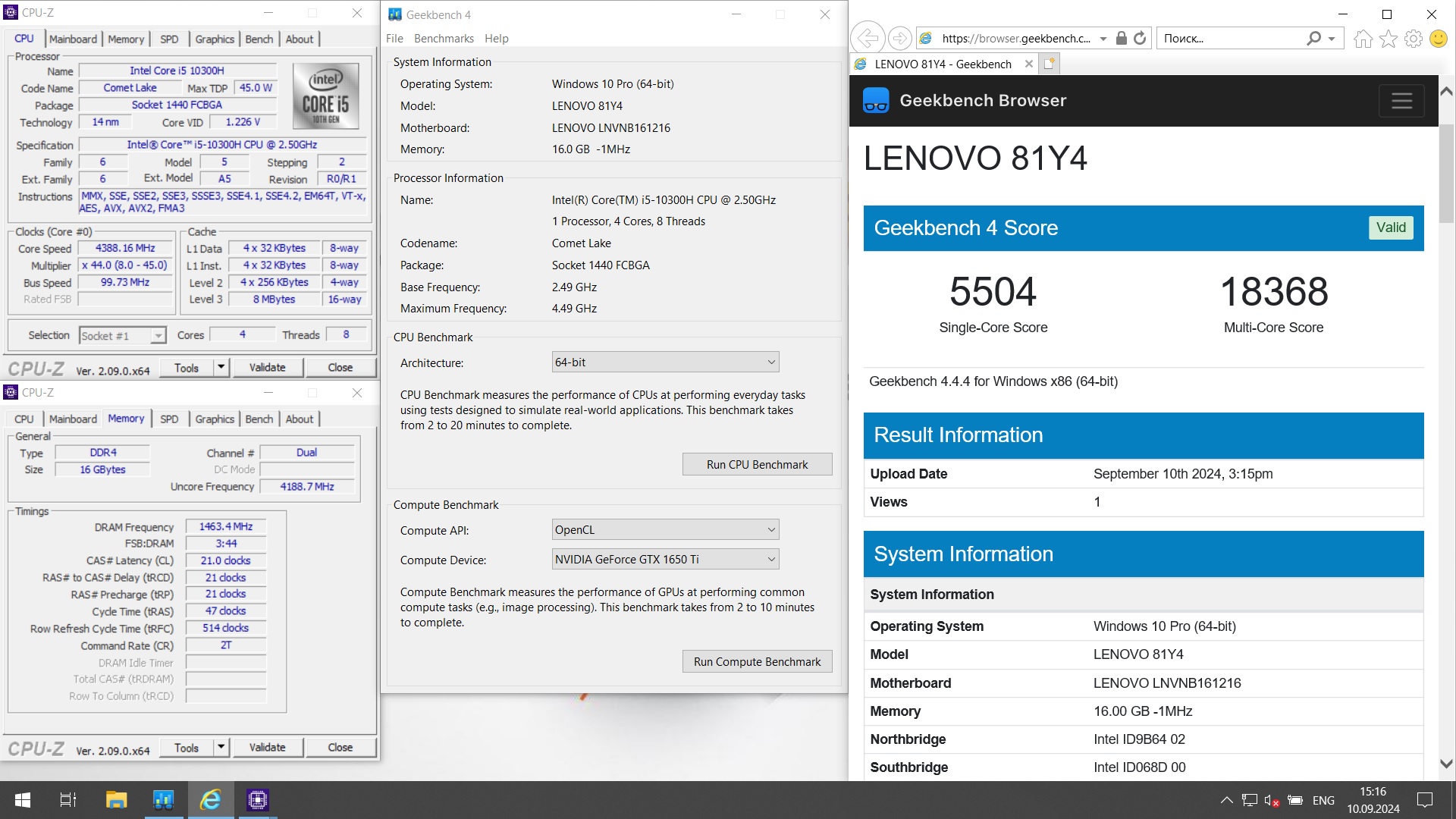Click the scroll-up arrow in browser
The image size is (1456, 819).
[x=1446, y=91]
